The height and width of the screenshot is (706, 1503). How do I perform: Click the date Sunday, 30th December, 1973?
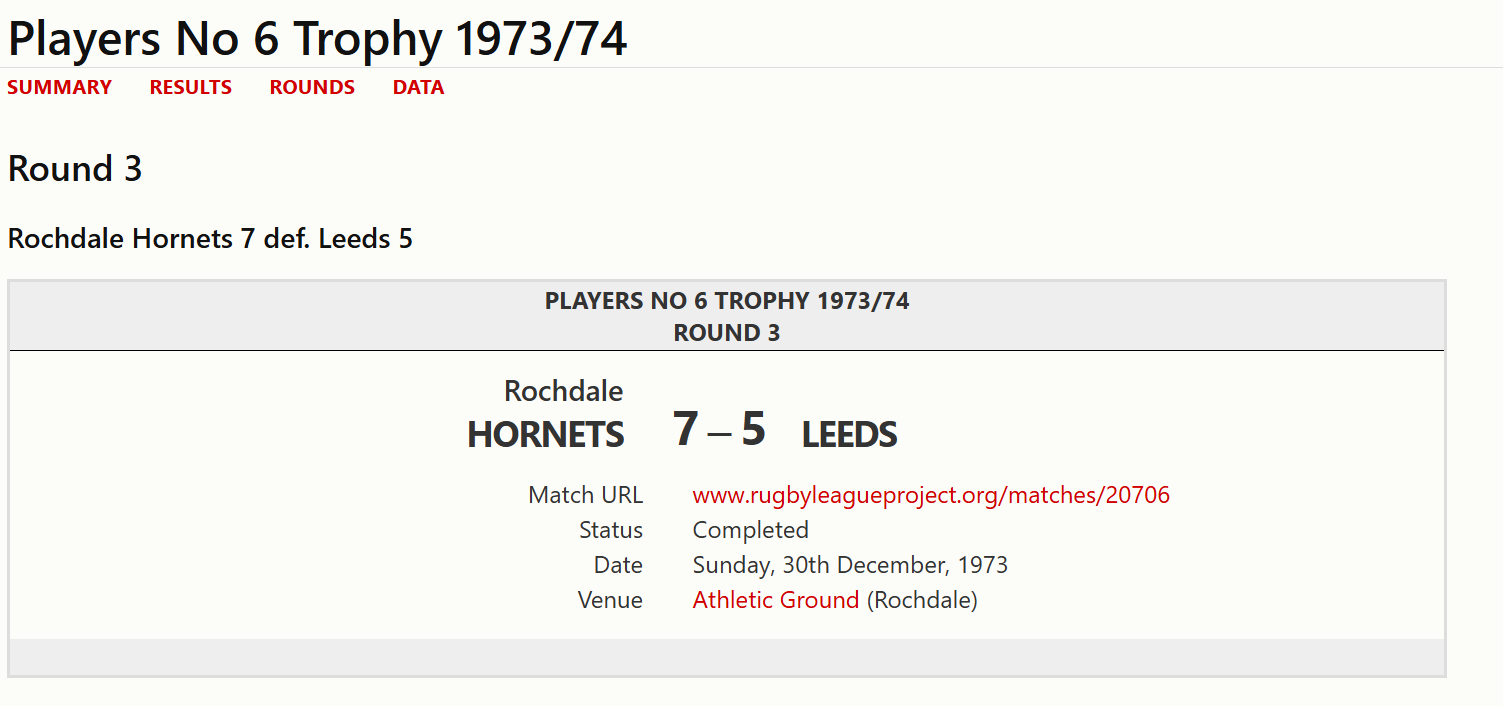pos(850,565)
